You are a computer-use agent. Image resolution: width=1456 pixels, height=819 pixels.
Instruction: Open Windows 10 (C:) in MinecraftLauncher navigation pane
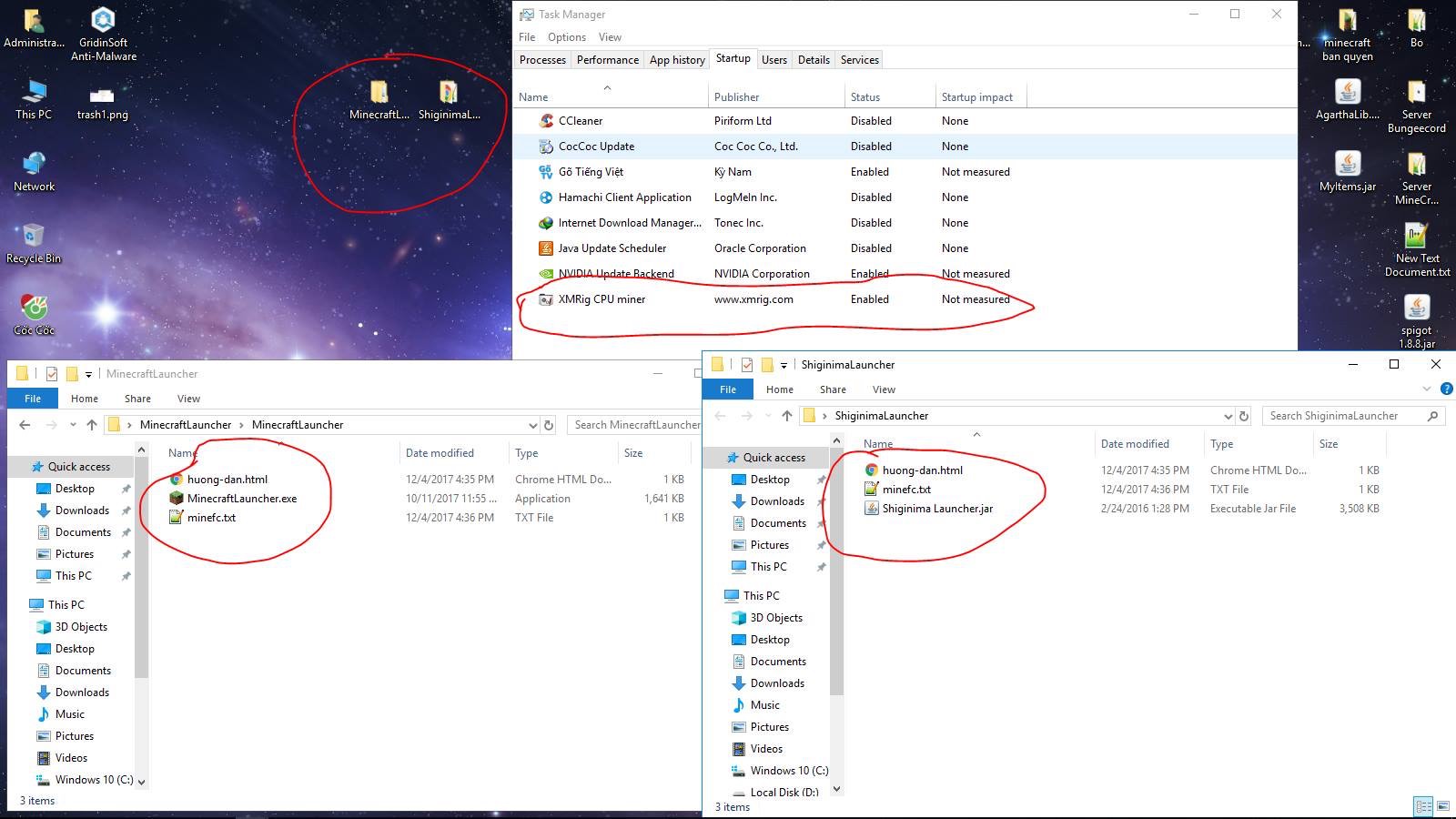[x=94, y=780]
